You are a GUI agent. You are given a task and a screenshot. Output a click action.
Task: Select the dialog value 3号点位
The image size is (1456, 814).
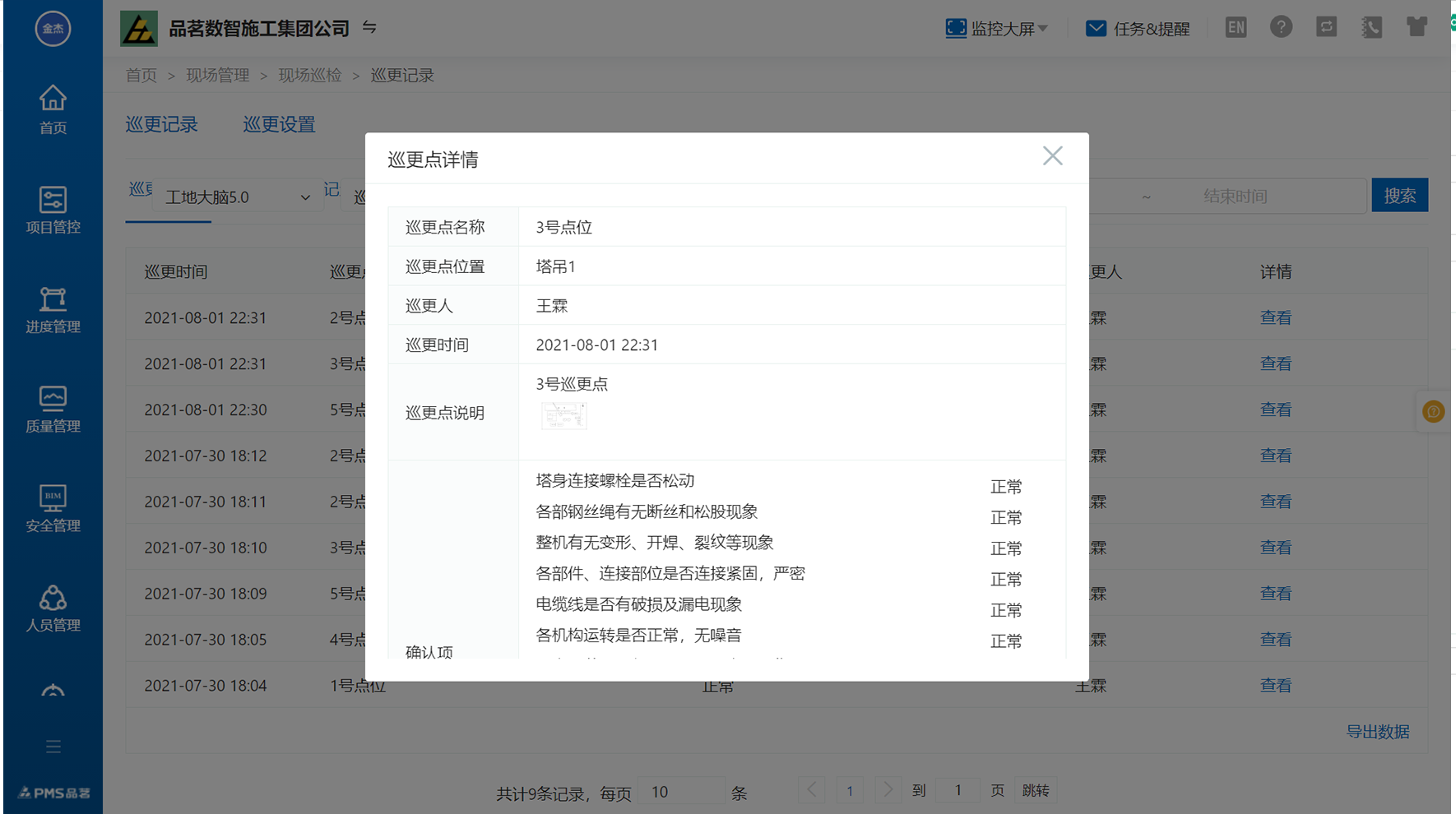click(564, 228)
